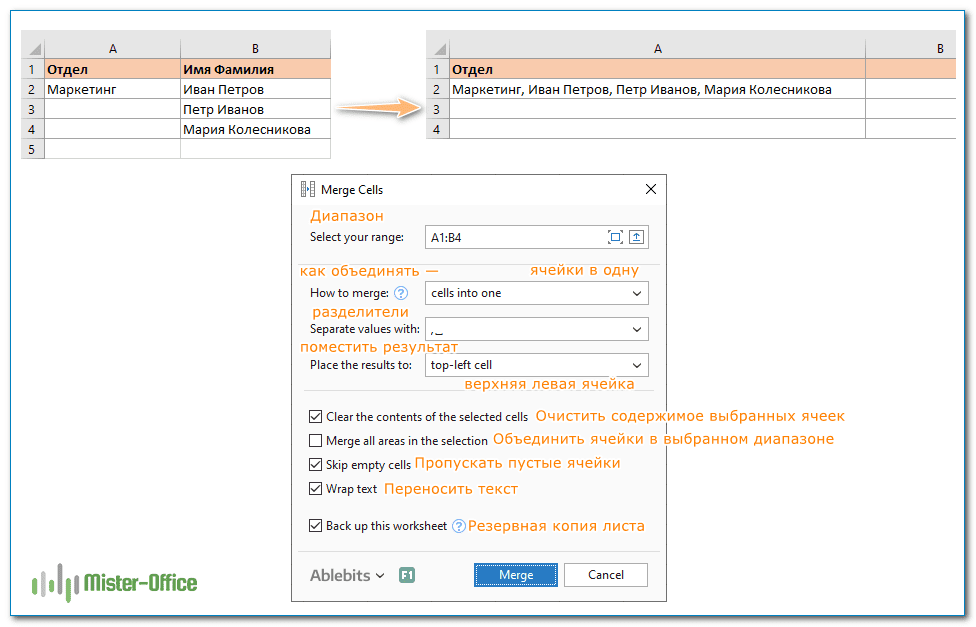Toggle the Skip empty cells checkbox
The height and width of the screenshot is (627, 976).
click(x=316, y=465)
